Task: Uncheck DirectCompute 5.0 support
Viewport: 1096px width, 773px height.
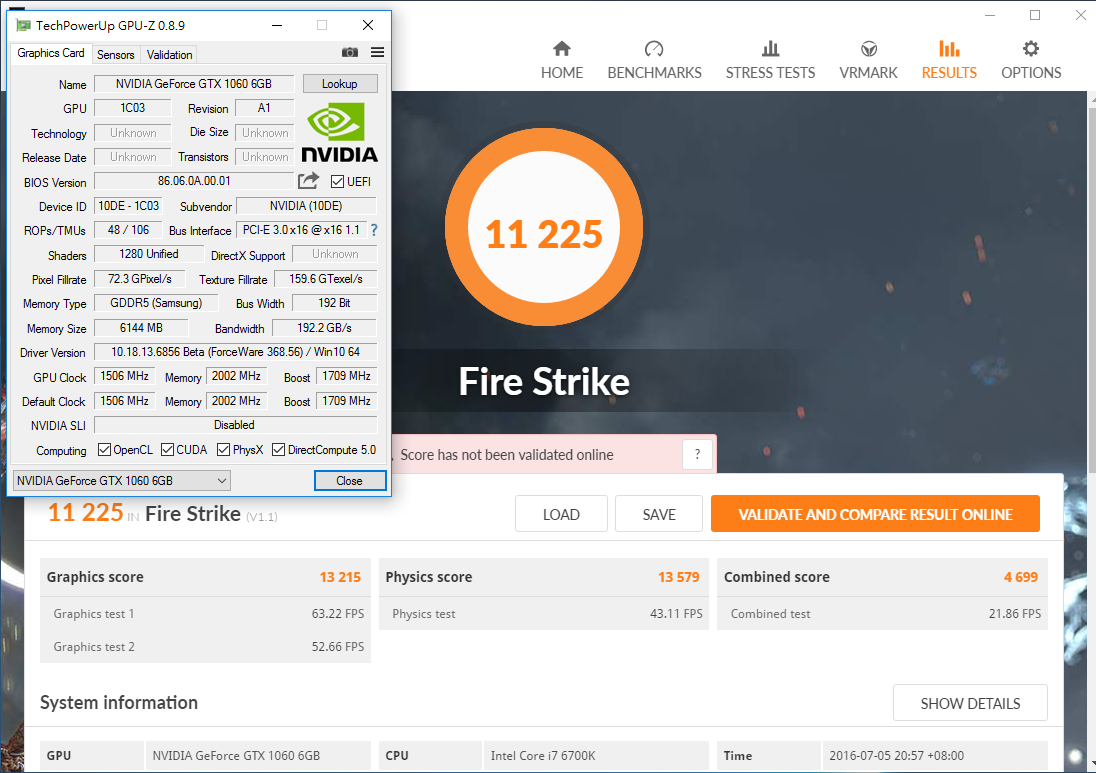Action: pos(278,449)
